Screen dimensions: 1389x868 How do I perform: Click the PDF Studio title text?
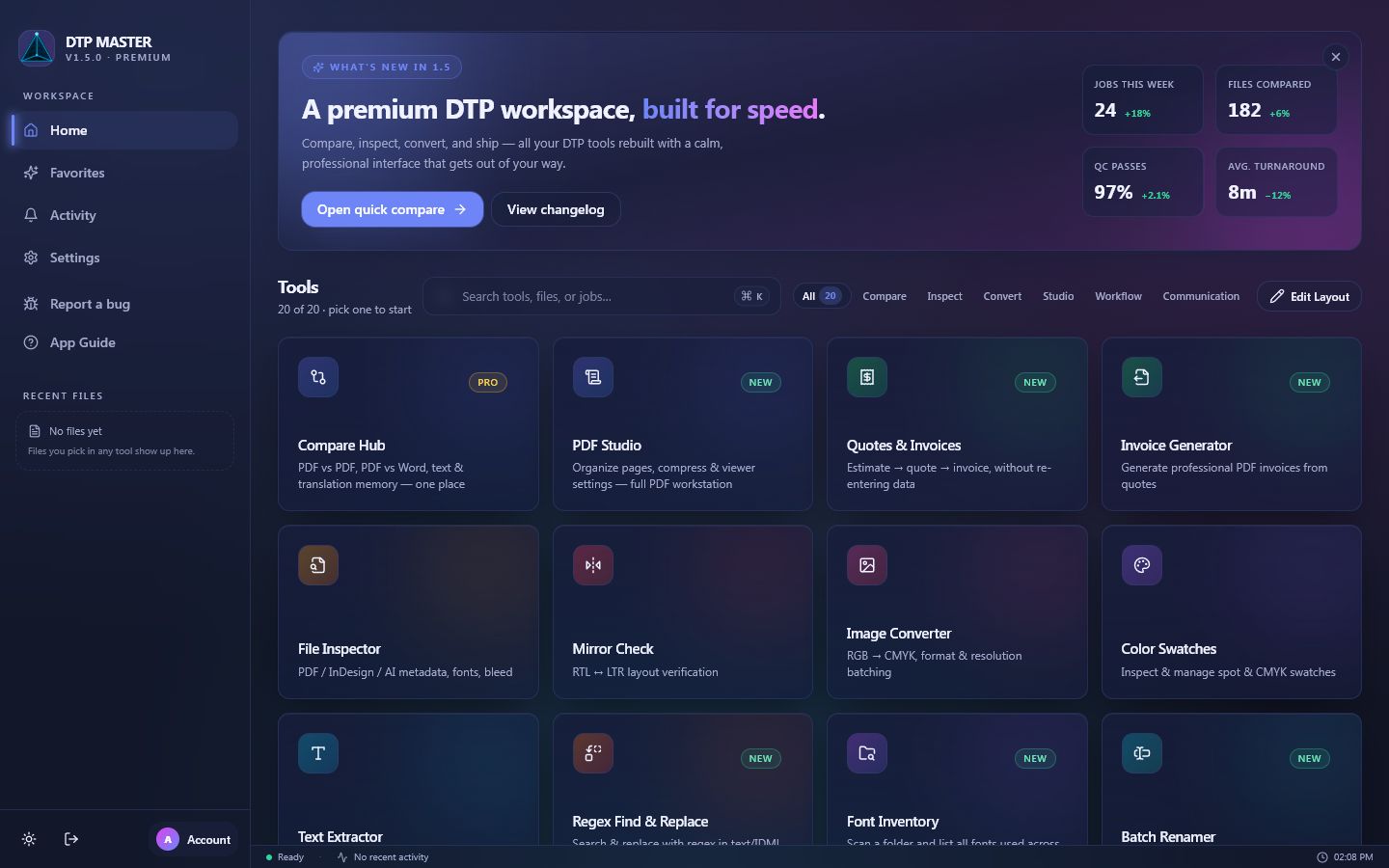[607, 445]
